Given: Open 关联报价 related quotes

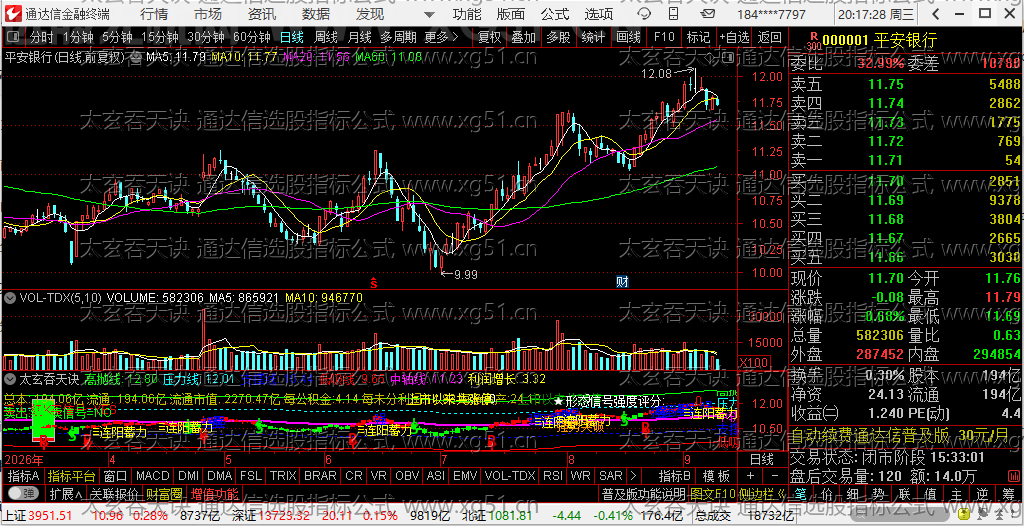Looking at the screenshot, I should 114,493.
